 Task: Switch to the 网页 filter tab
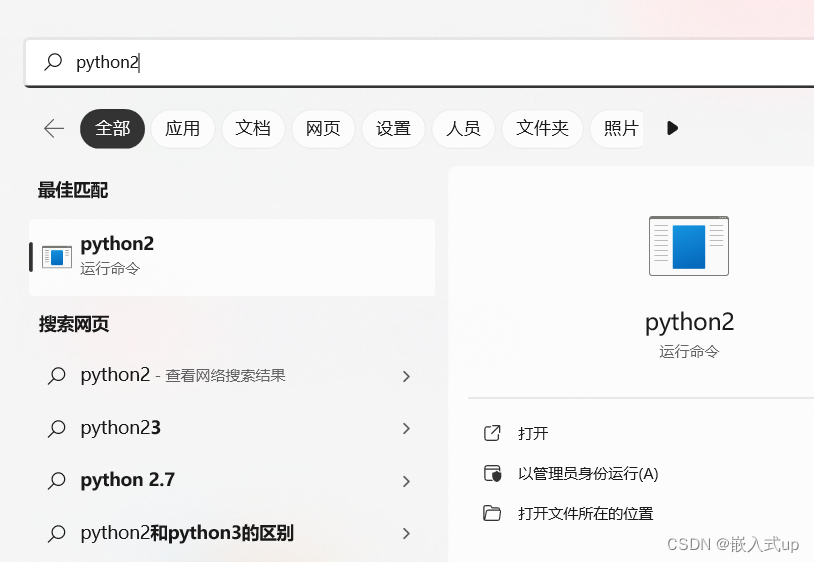(323, 128)
